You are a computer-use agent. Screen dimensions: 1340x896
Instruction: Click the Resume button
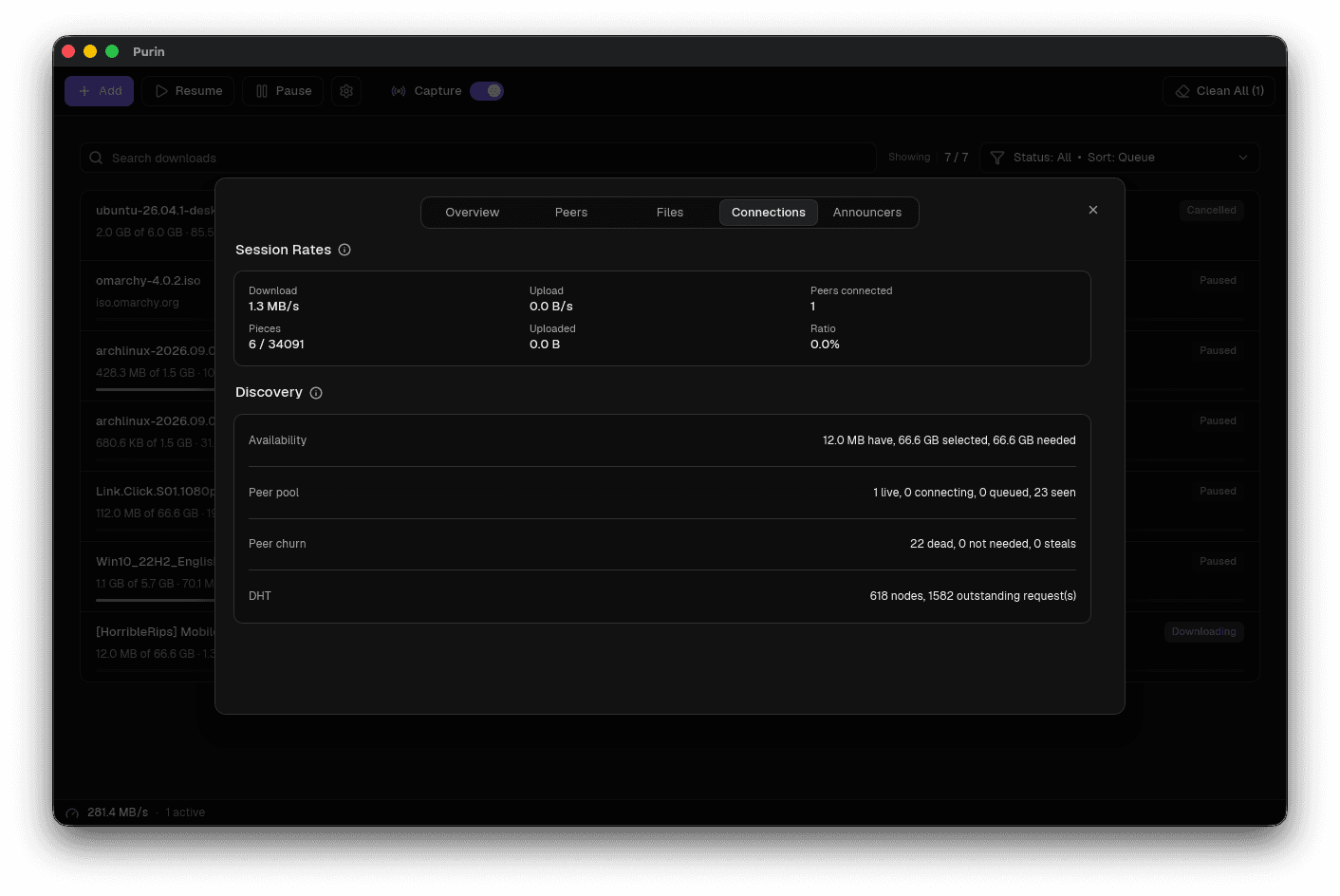pyautogui.click(x=188, y=91)
